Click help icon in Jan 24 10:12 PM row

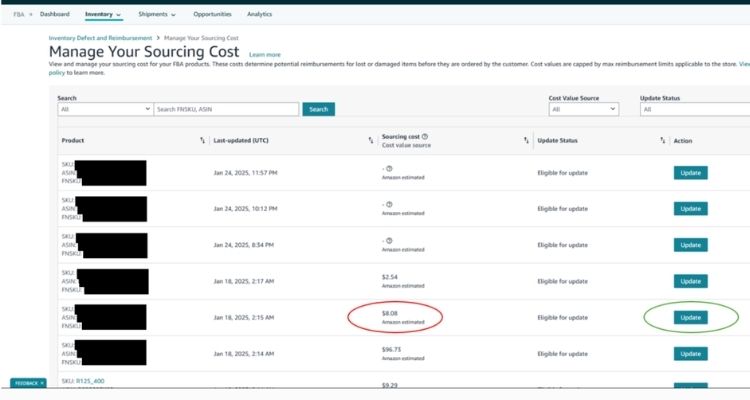tap(388, 204)
